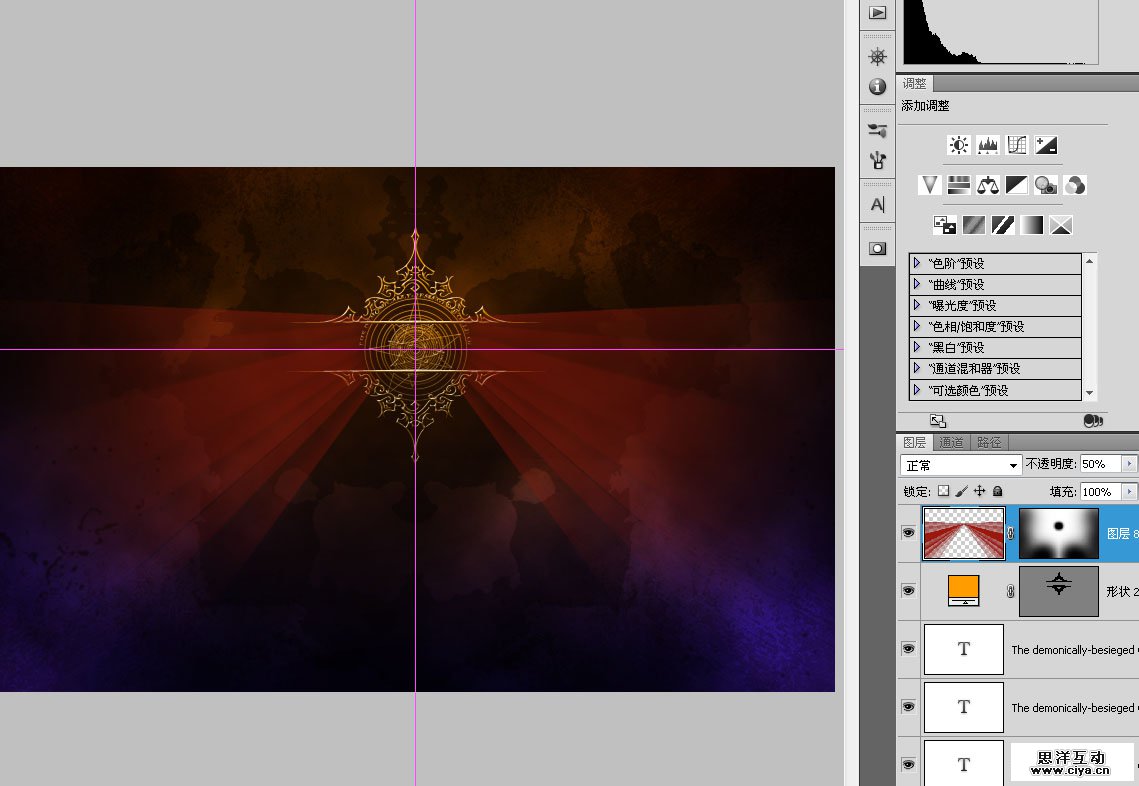Toggle visibility of the 形状 2 layer

click(908, 591)
